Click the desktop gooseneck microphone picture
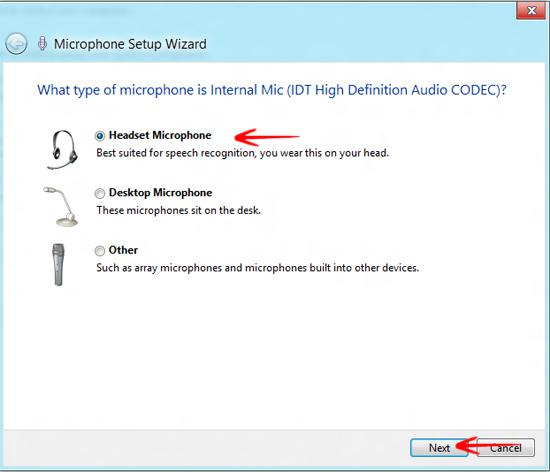 (x=61, y=207)
